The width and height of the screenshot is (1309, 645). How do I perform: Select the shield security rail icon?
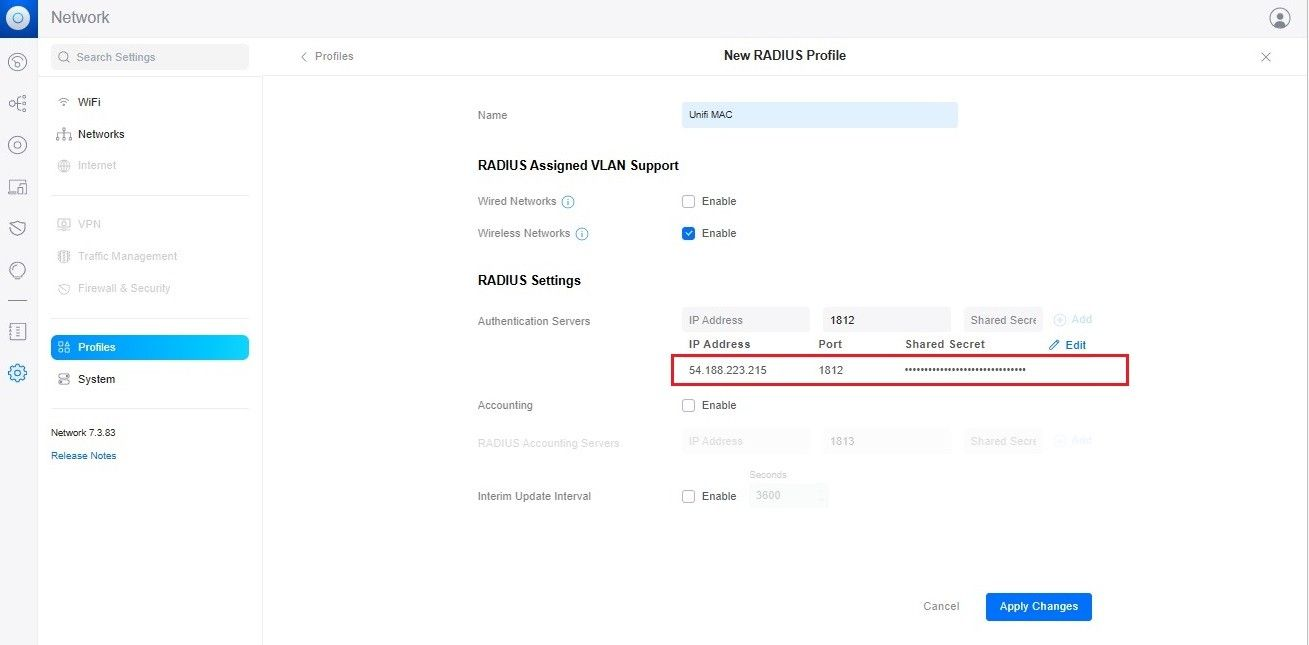17,228
